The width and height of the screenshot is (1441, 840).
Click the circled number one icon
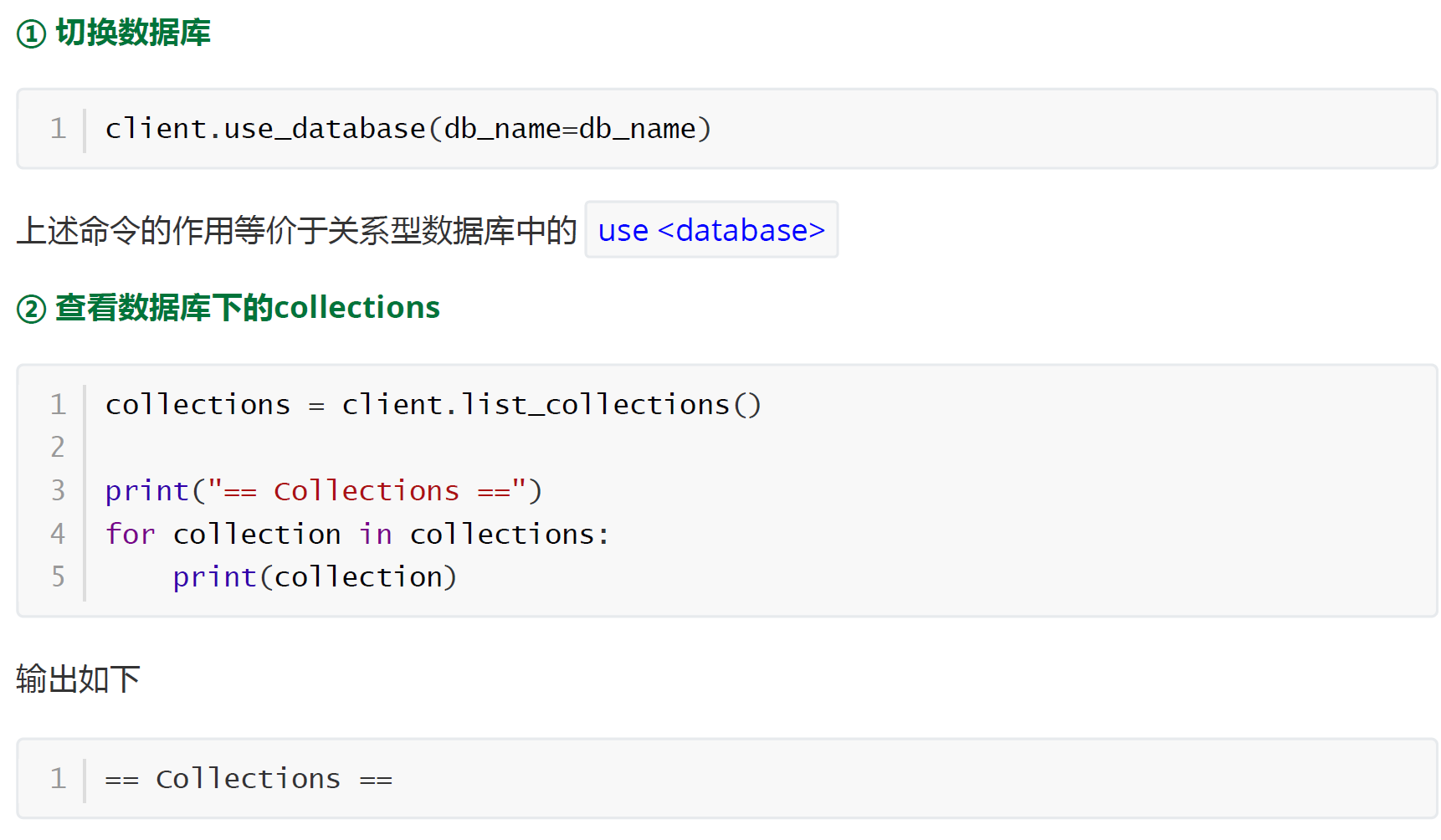[32, 34]
